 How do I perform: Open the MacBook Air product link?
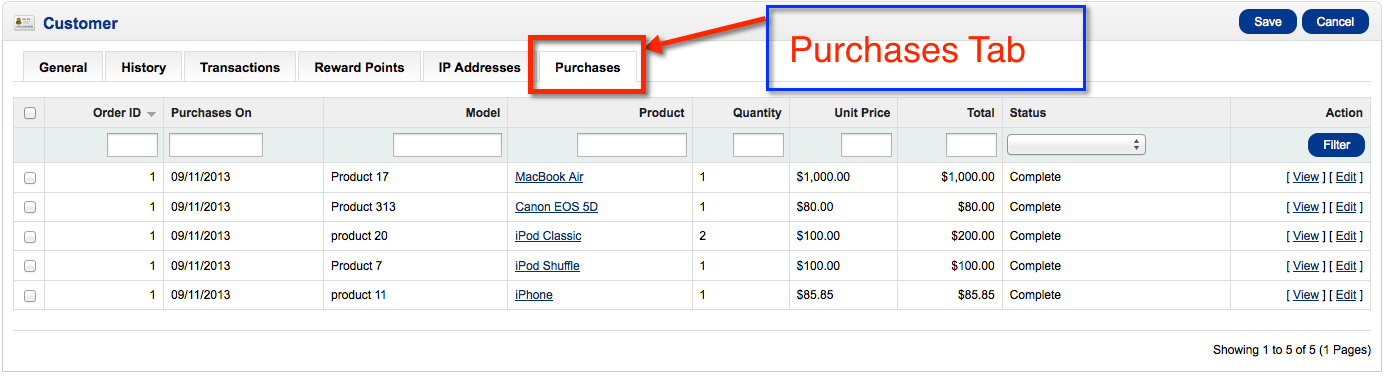[549, 177]
